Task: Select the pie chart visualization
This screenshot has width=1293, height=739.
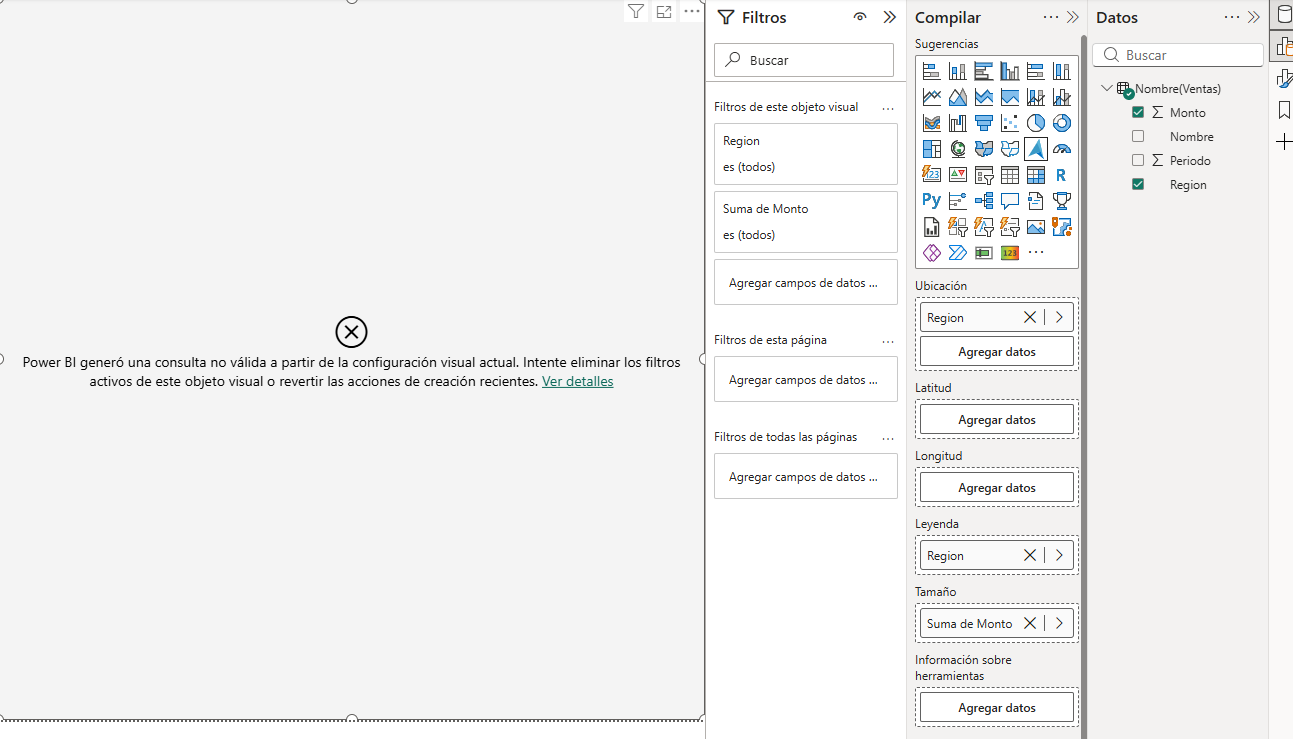Action: (1036, 123)
